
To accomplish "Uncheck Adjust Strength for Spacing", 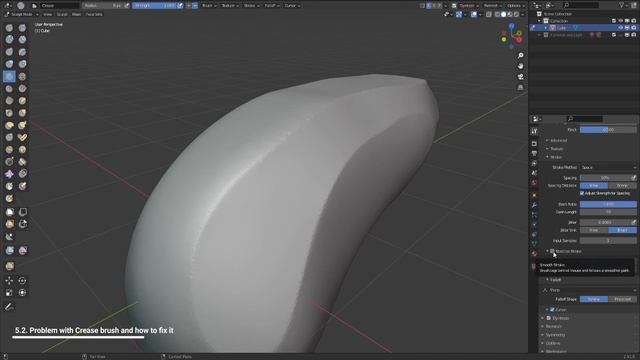I will 582,193.
